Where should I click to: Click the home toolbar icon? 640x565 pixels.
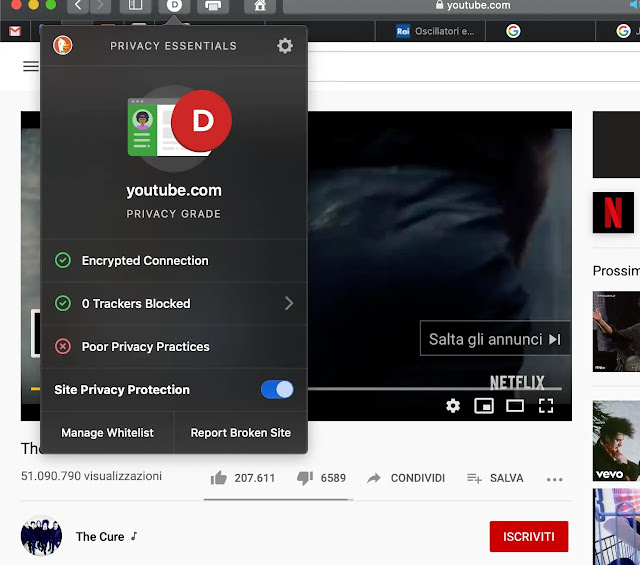point(260,6)
